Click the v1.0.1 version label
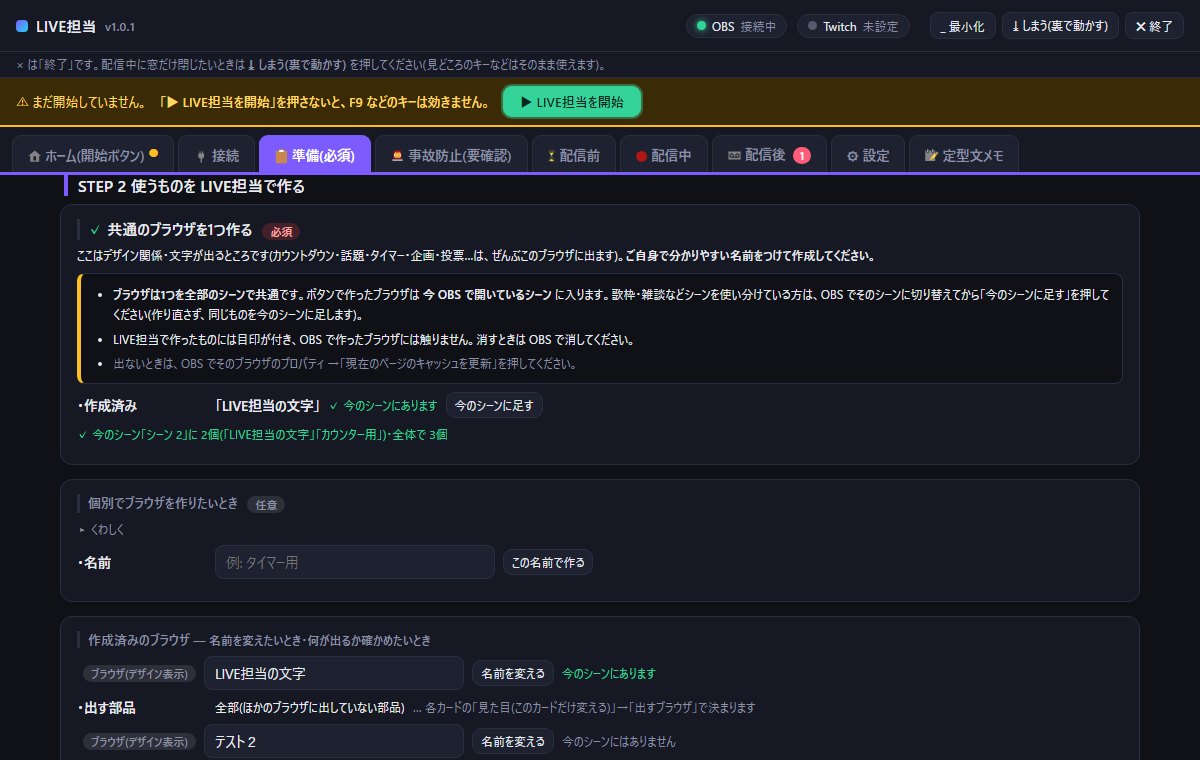Image resolution: width=1200 pixels, height=760 pixels. (x=120, y=27)
